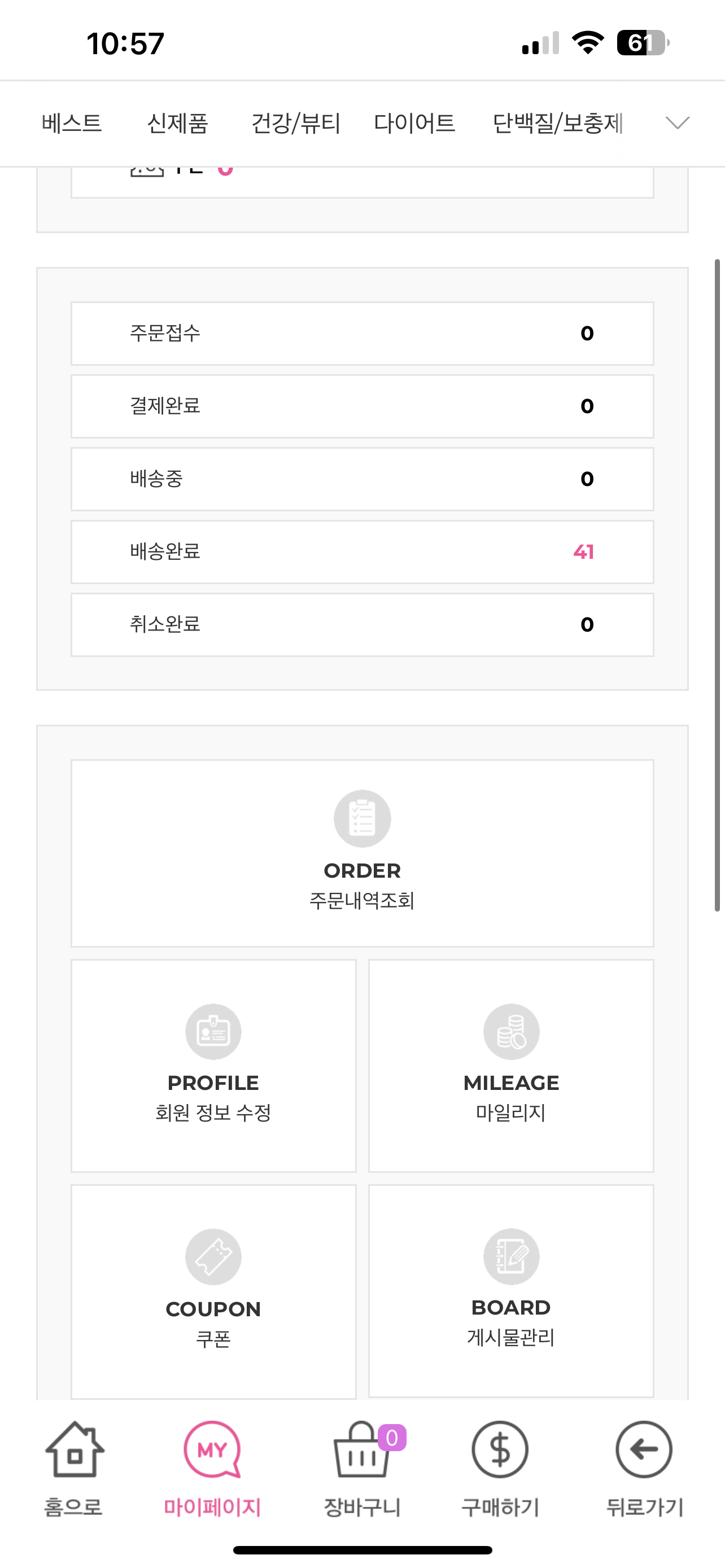Go to home via 홈으로 icon
This screenshot has height=1568, width=725.
coord(75,1450)
